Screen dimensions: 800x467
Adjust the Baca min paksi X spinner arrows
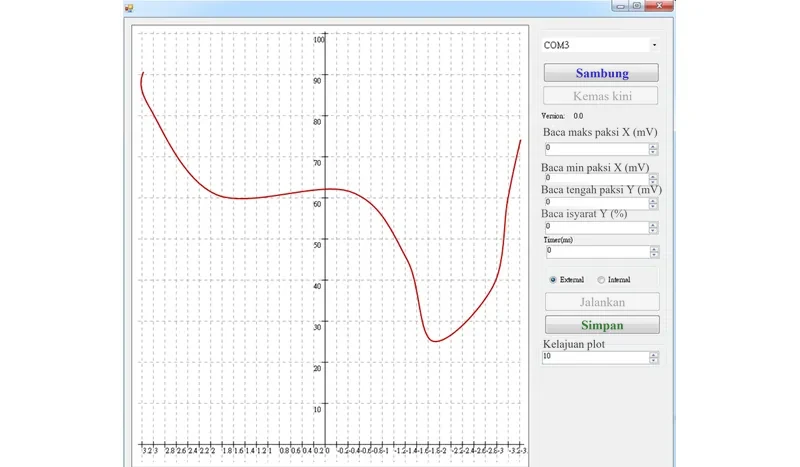(653, 178)
